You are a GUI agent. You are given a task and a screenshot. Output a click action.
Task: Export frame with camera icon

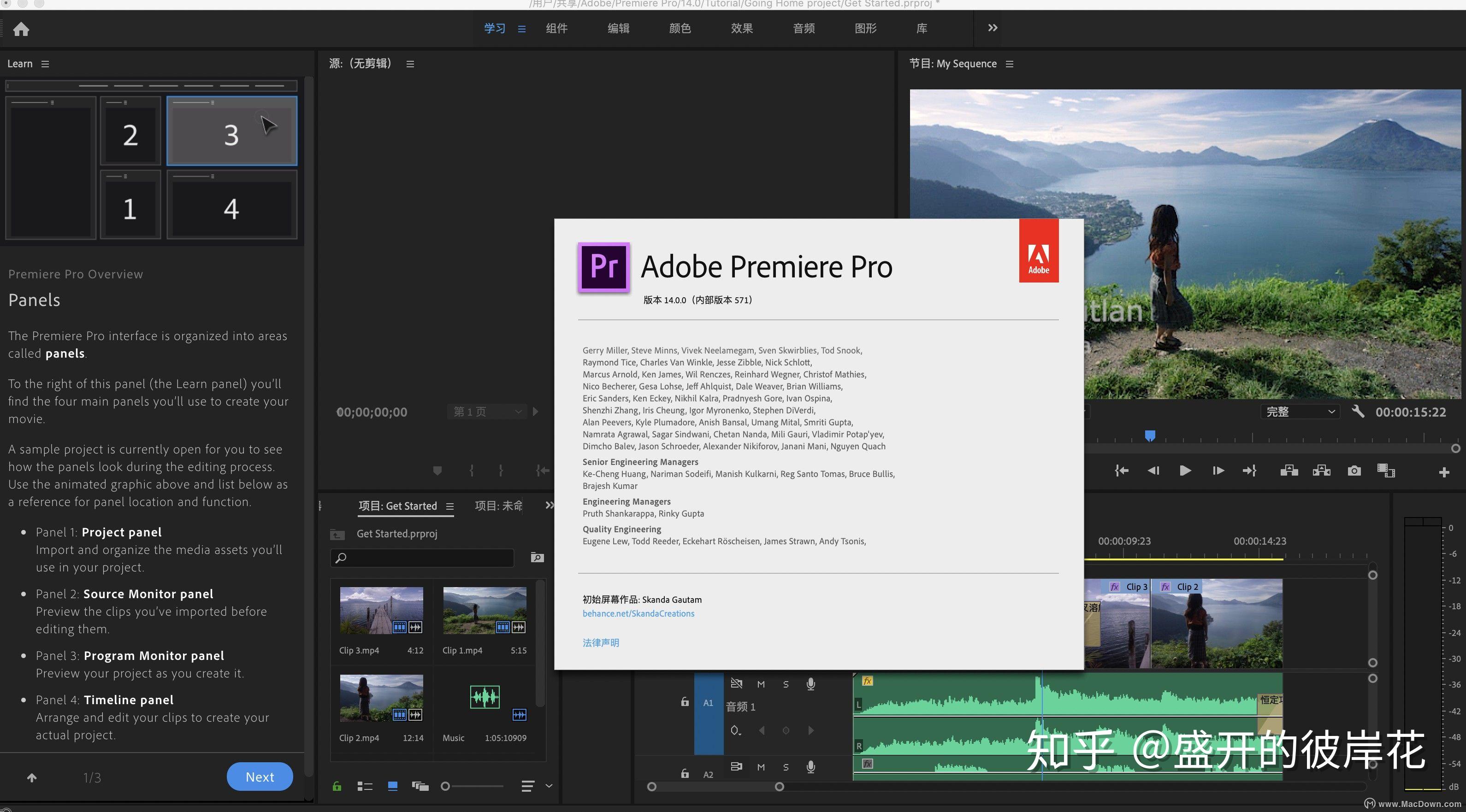click(1354, 471)
